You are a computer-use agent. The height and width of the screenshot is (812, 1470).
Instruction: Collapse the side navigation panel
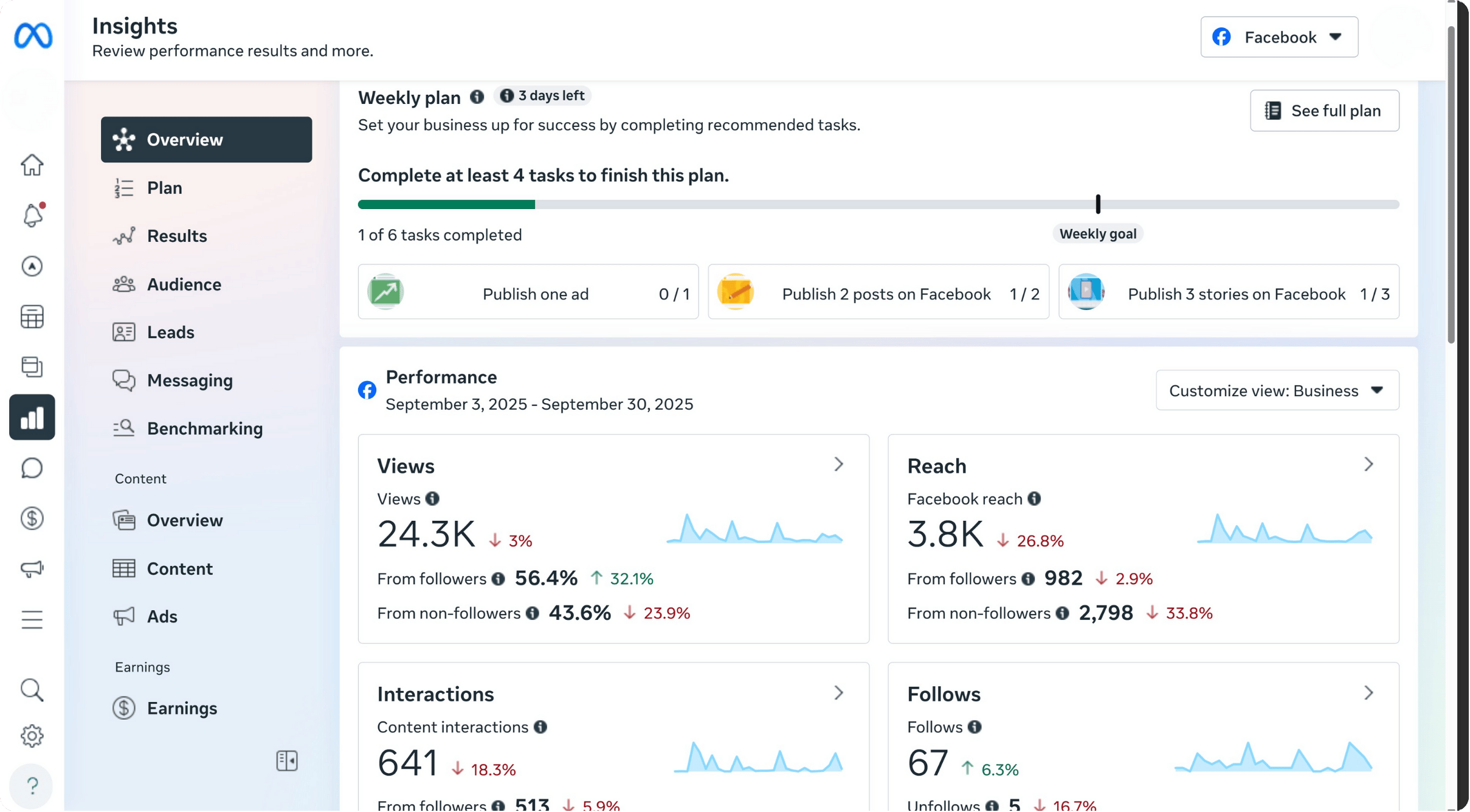[287, 760]
